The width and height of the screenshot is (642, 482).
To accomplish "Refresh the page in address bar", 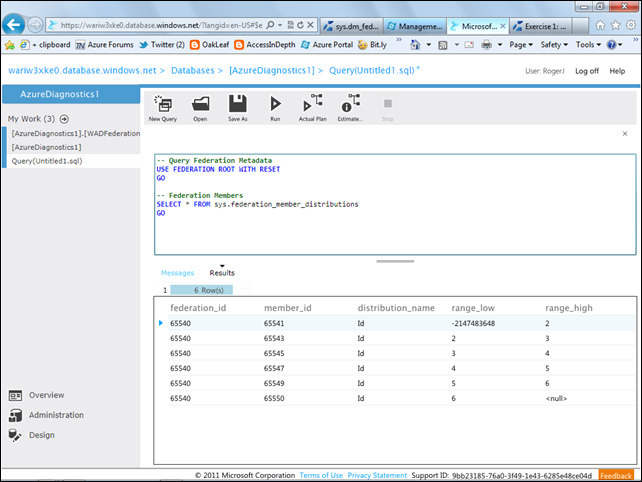I will [x=301, y=25].
